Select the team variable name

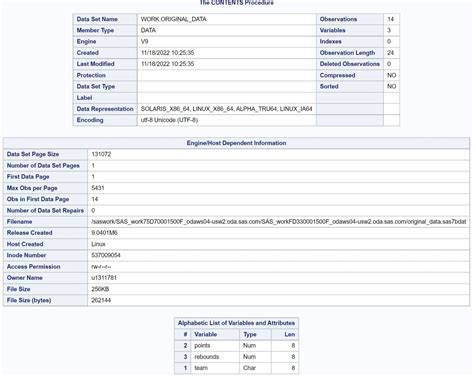pos(201,368)
